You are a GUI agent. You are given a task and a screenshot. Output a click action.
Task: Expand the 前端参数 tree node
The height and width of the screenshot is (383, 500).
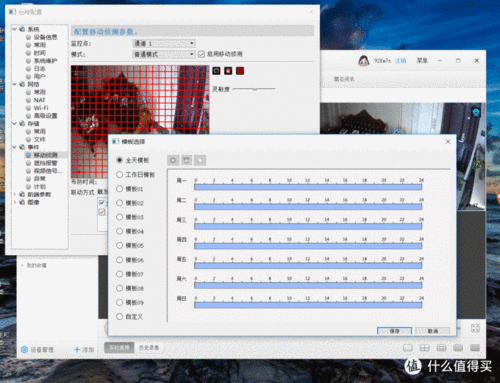[14, 194]
